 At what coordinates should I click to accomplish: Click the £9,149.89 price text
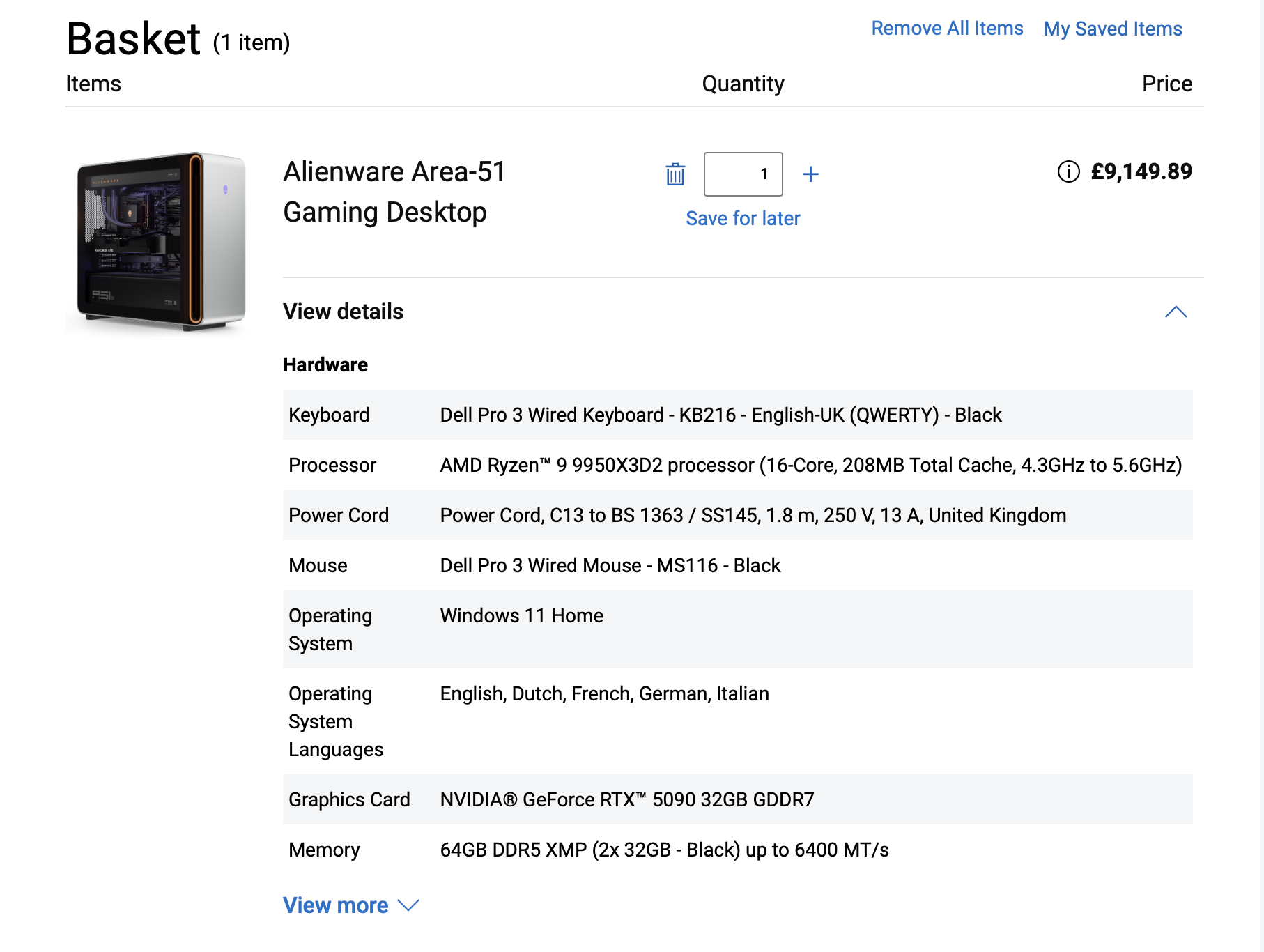(1141, 171)
